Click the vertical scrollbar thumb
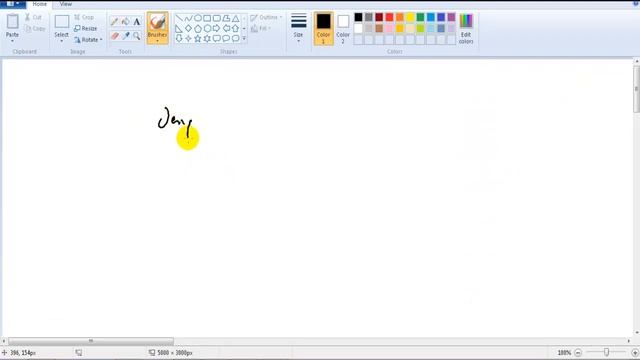Image resolution: width=640 pixels, height=360 pixels. [636, 89]
